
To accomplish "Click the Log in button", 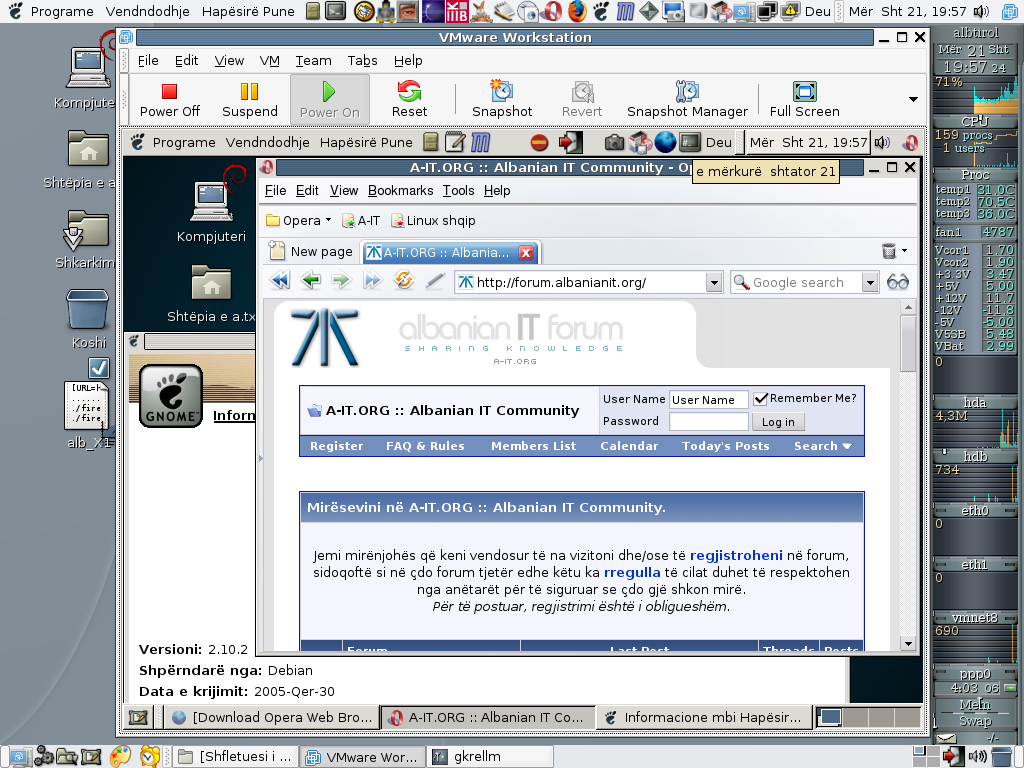I will point(778,422).
